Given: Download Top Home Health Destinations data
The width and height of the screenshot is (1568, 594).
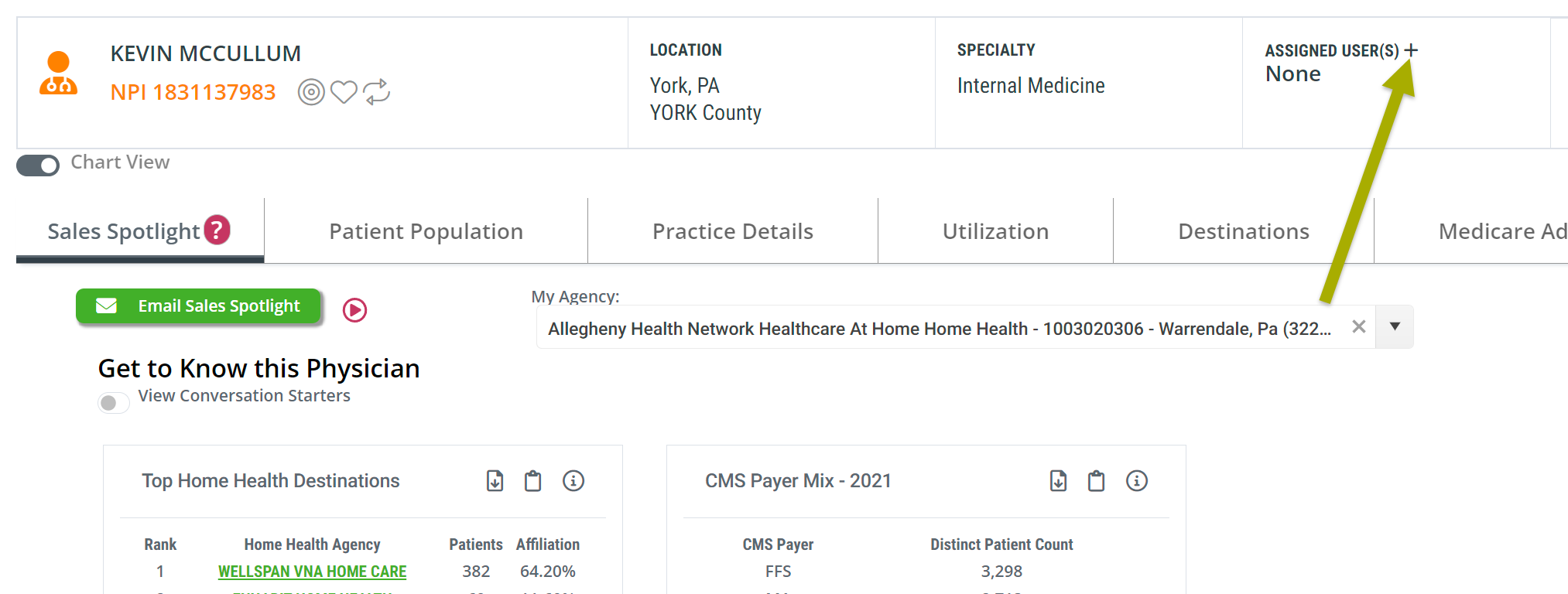Looking at the screenshot, I should [494, 480].
